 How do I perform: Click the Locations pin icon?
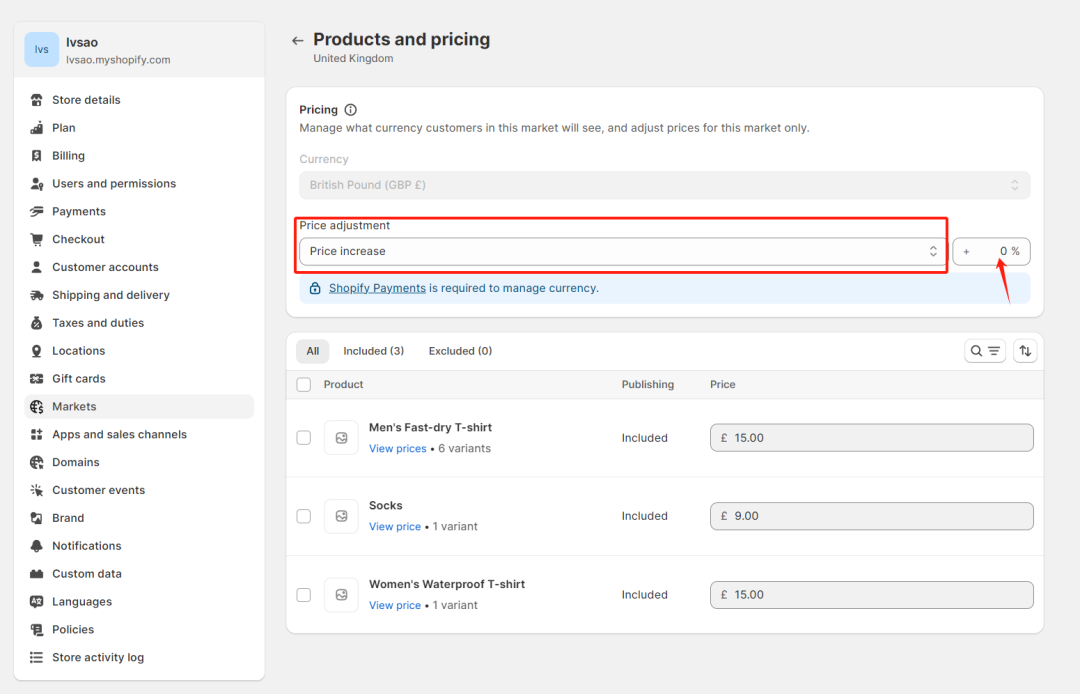coord(37,351)
